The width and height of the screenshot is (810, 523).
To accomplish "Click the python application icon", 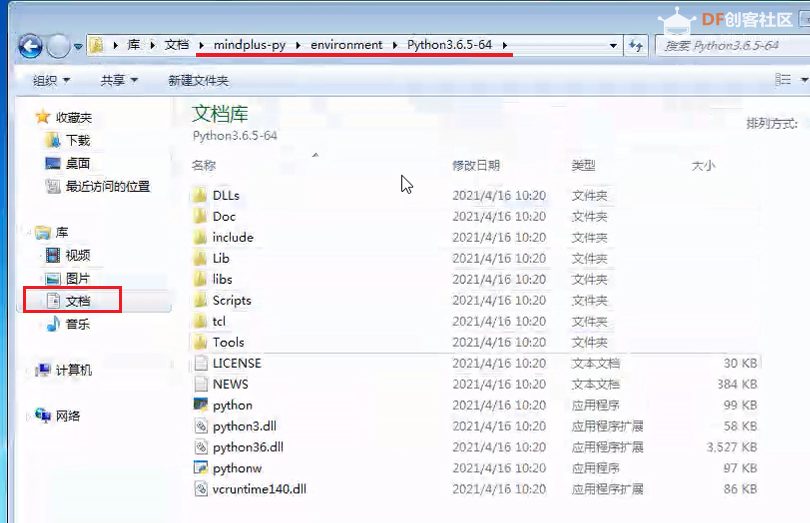I will click(200, 405).
